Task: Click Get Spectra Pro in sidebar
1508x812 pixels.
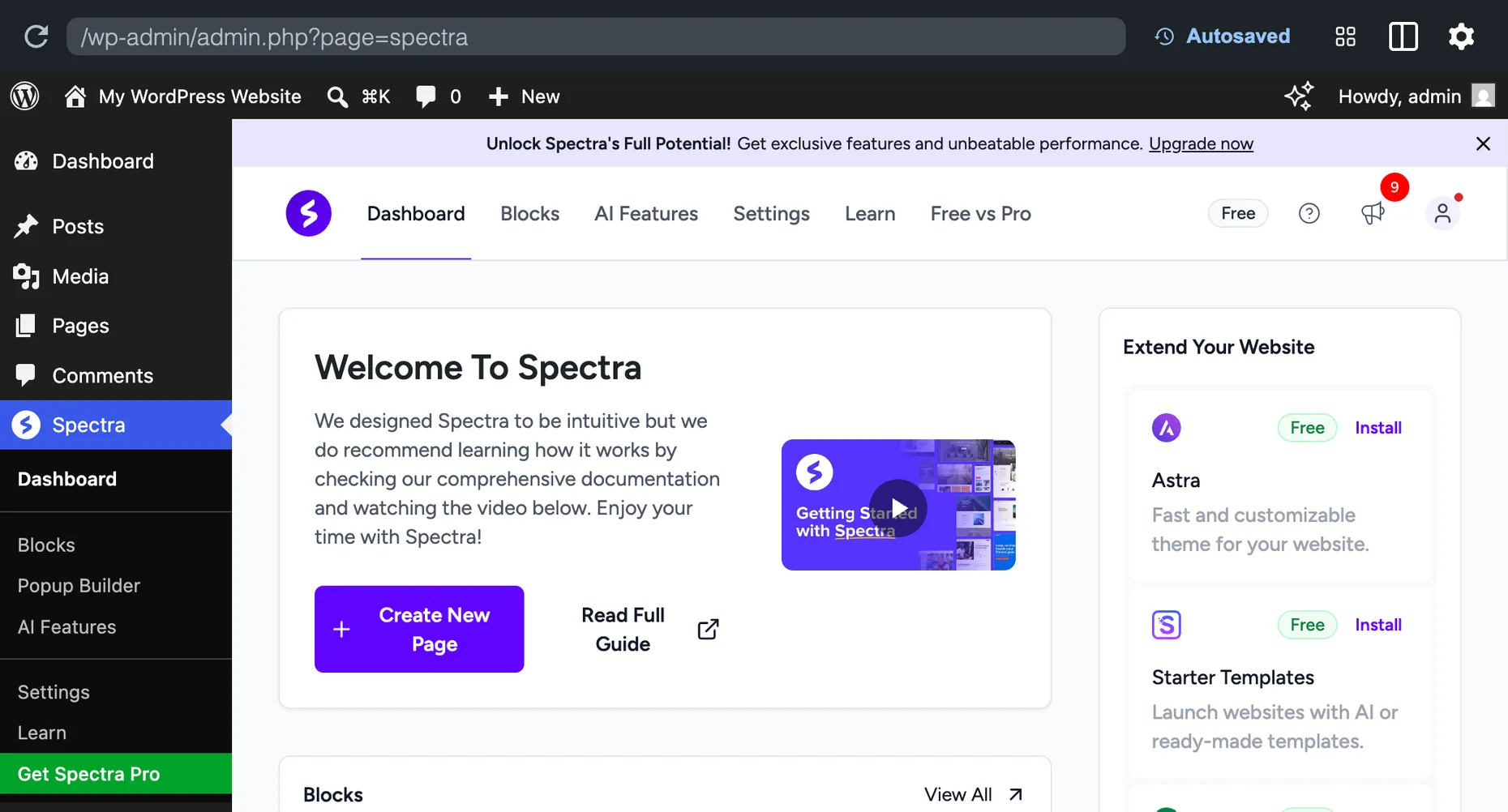Action: pos(116,774)
